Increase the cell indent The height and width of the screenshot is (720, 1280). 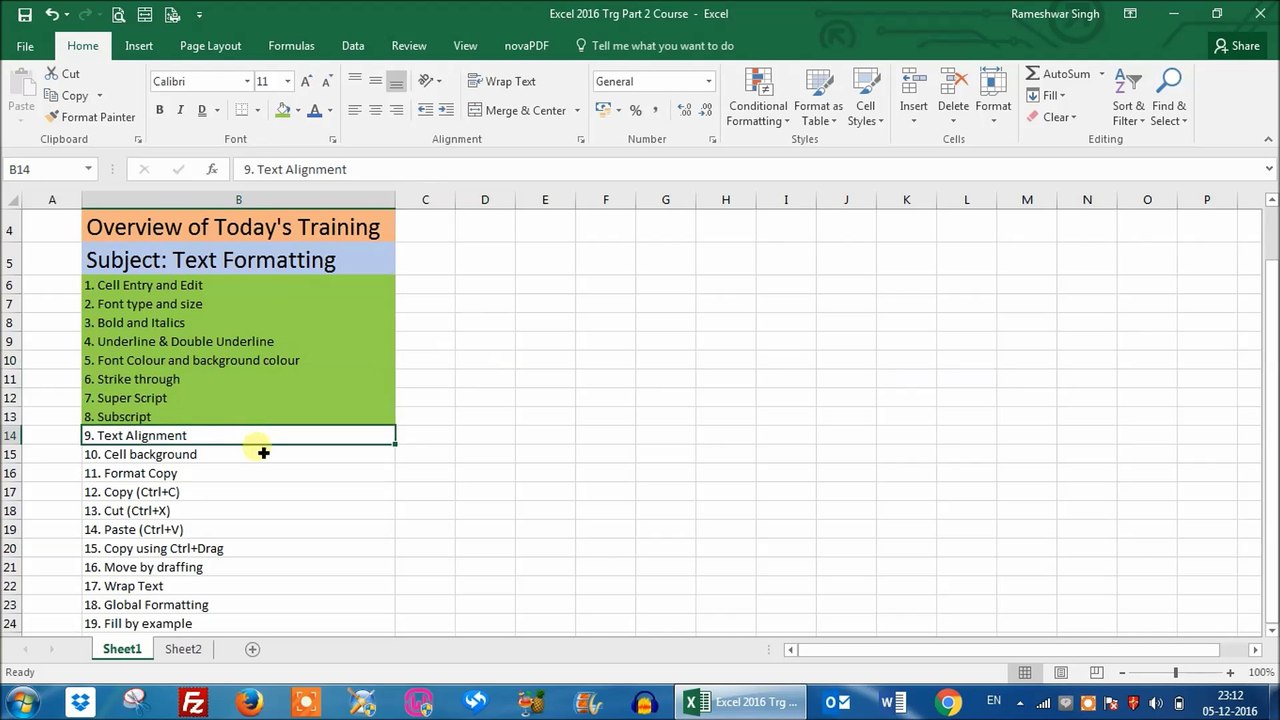[446, 110]
